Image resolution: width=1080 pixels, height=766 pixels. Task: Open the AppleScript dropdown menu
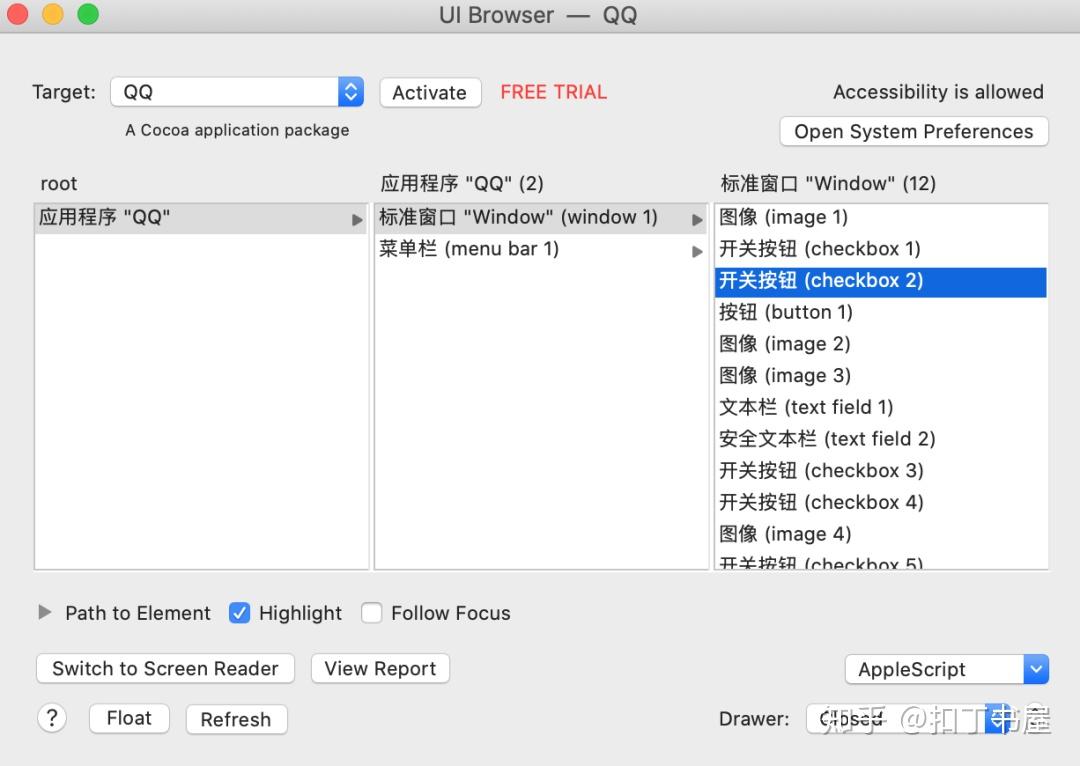tap(1035, 669)
